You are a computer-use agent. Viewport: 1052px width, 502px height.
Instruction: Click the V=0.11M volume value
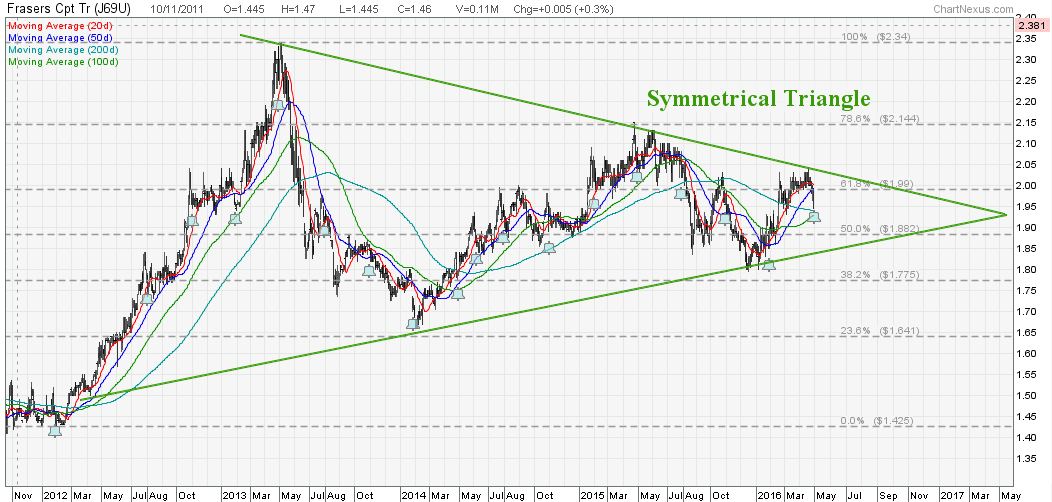pos(478,9)
